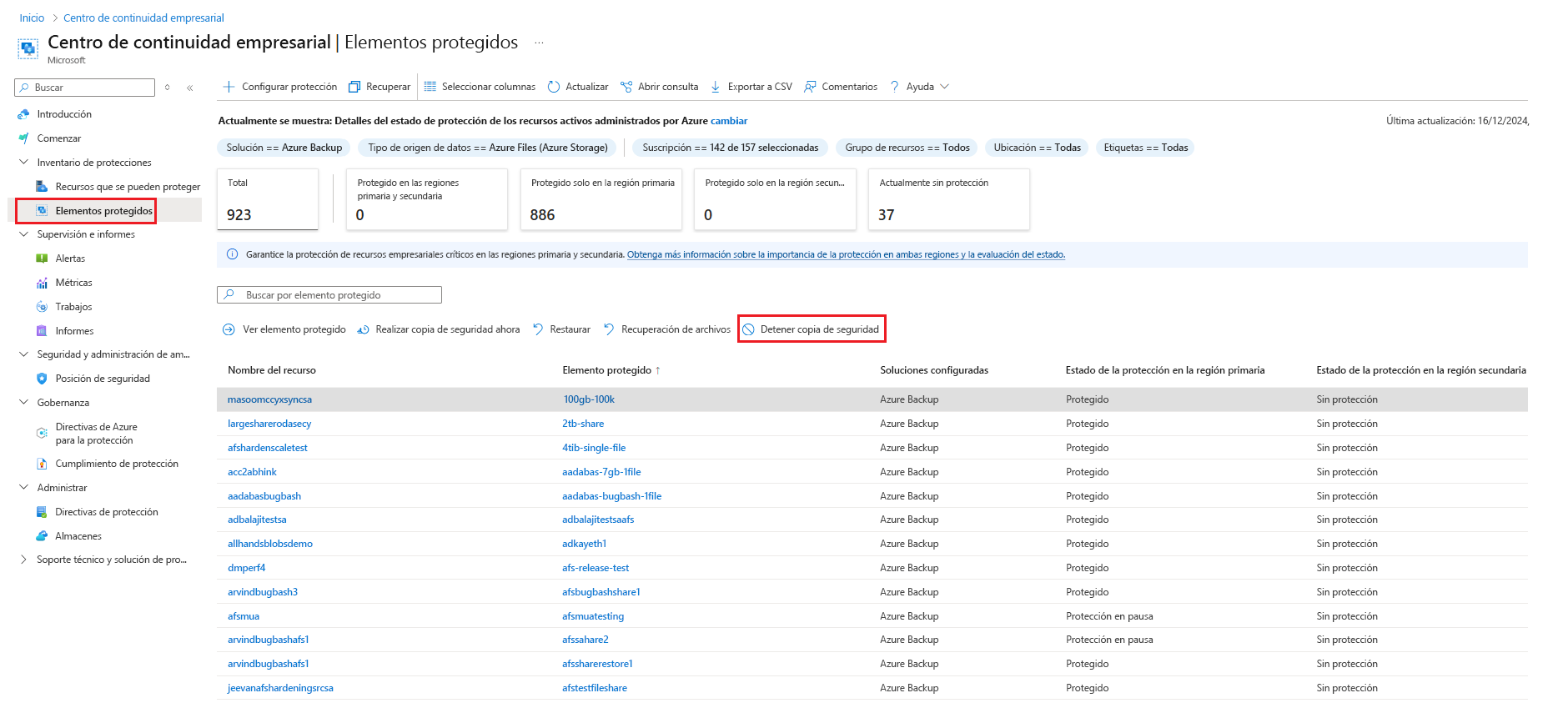Open protected item afsmuatesting
The width and height of the screenshot is (1568, 718).
point(593,616)
